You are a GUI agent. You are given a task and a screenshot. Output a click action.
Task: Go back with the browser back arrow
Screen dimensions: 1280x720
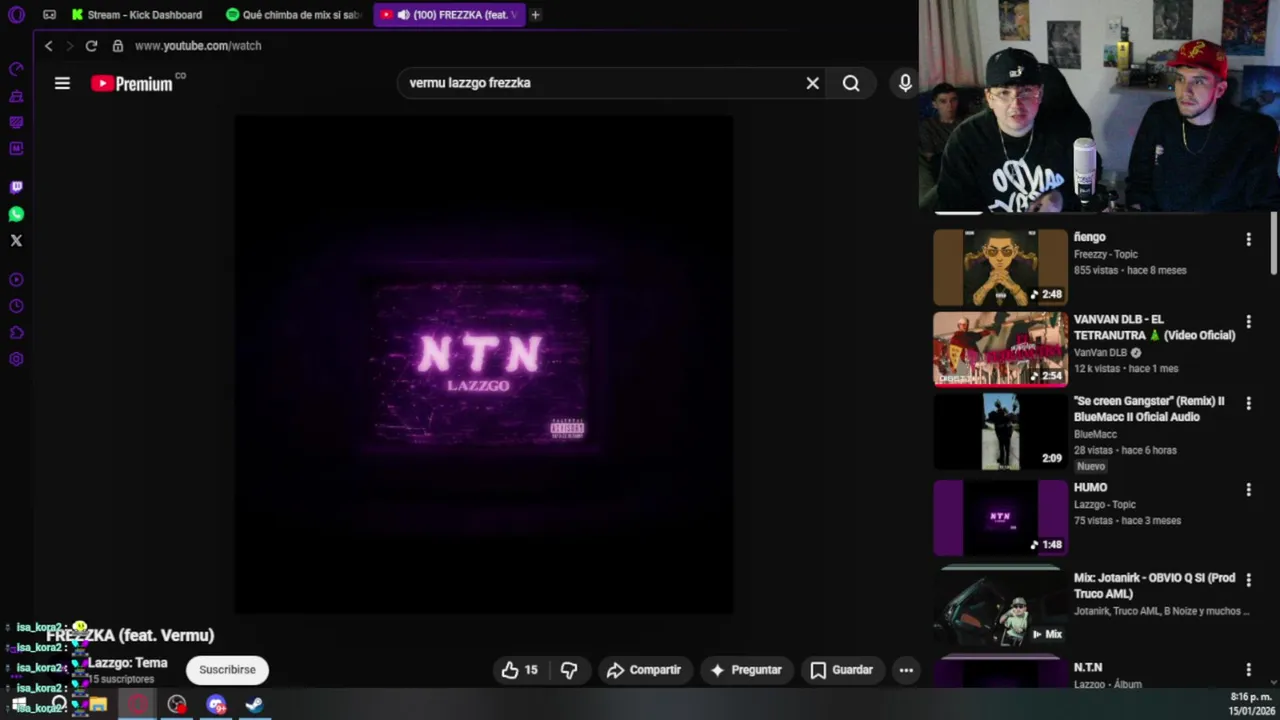point(48,46)
